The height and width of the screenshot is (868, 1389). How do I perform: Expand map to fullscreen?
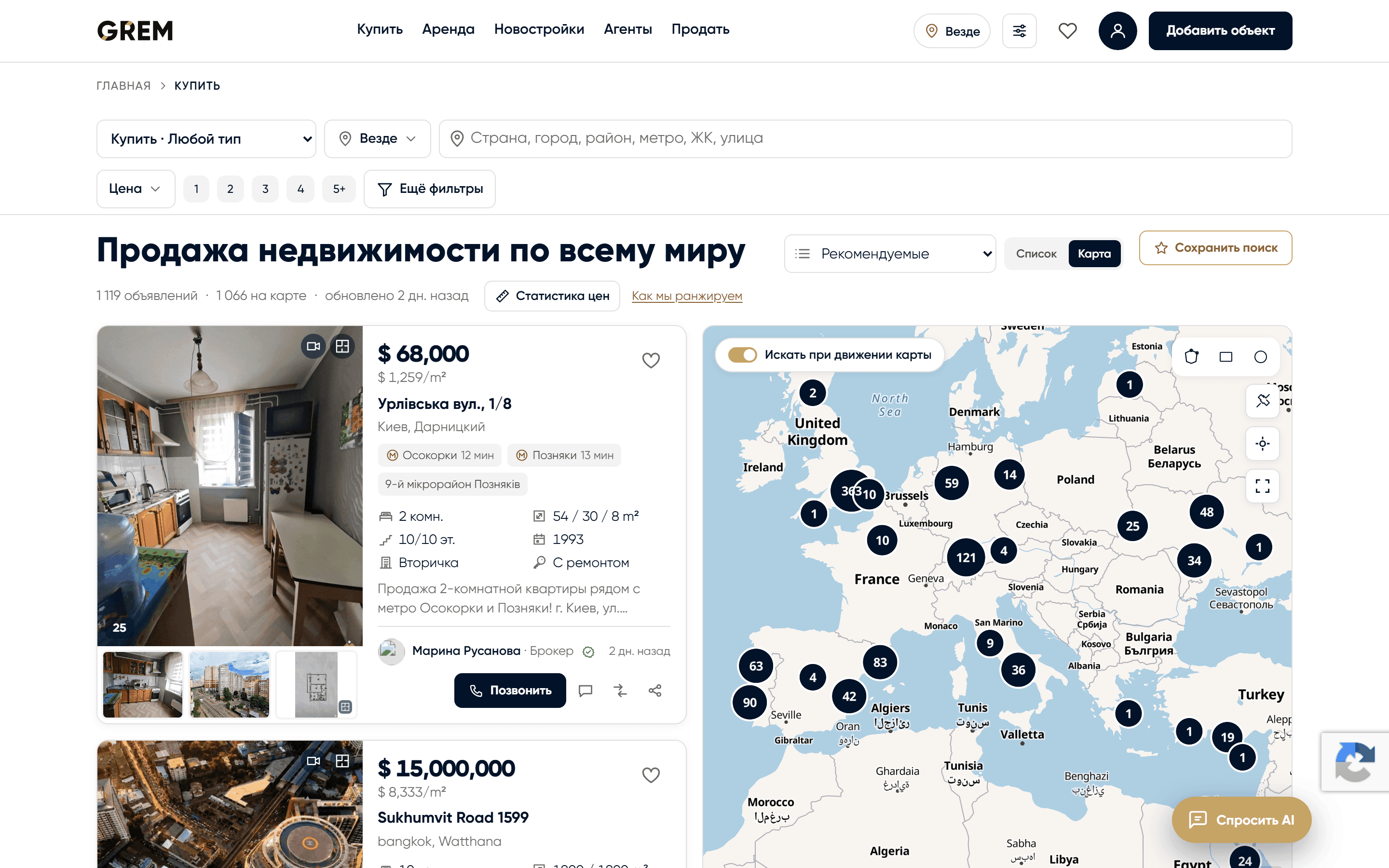coord(1262,486)
